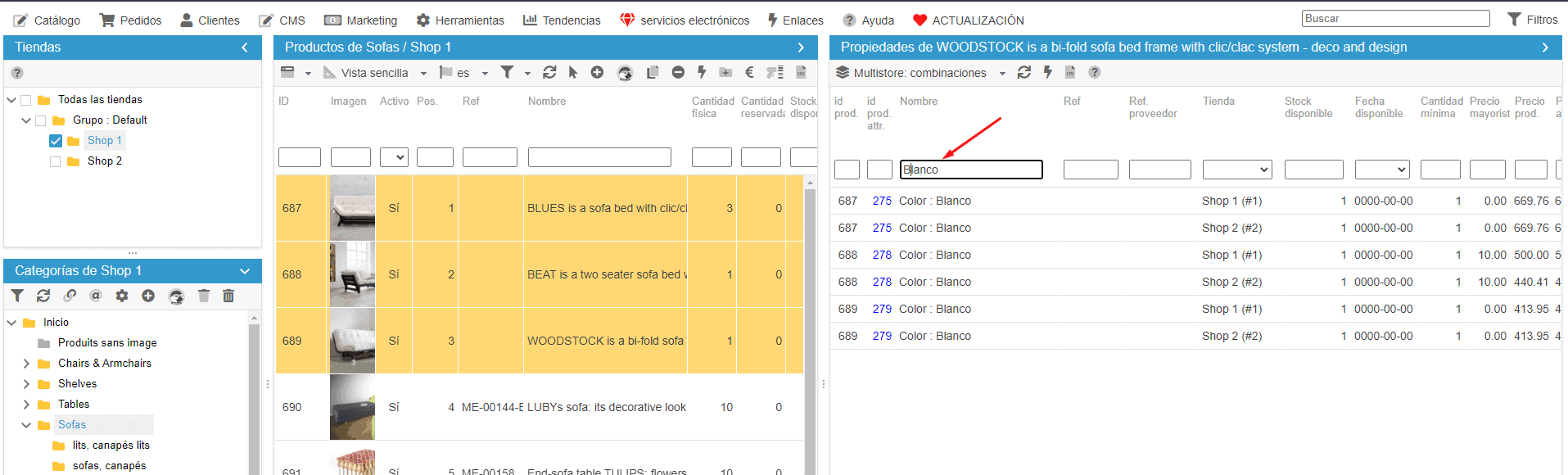Click the copy icon in products toolbar
This screenshot has width=1568, height=475.
(653, 73)
